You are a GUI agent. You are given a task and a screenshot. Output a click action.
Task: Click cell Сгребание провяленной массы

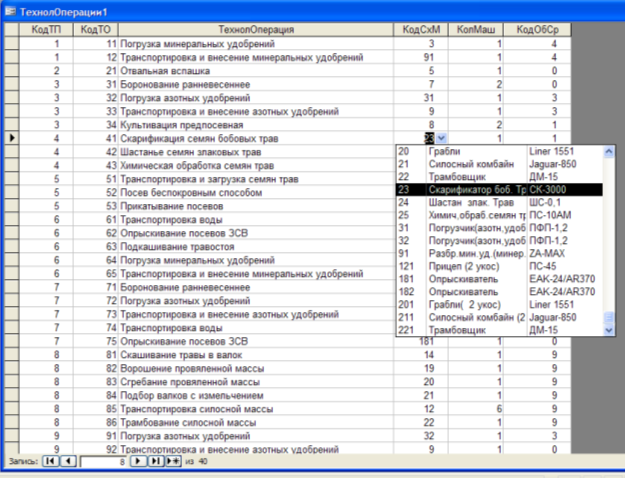[256, 382]
